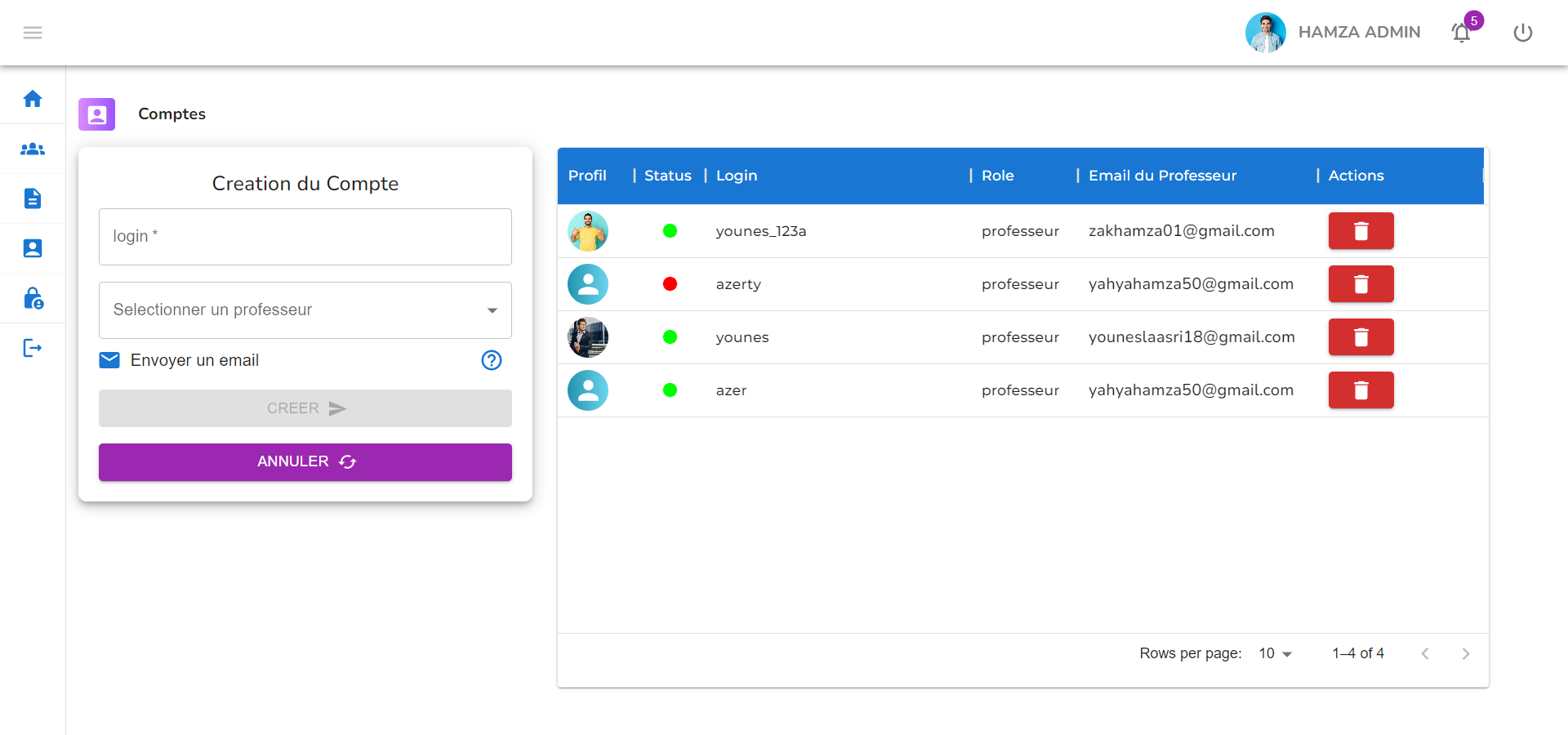This screenshot has width=1568, height=735.
Task: Click the red status indicator for azerty
Action: pyautogui.click(x=670, y=284)
